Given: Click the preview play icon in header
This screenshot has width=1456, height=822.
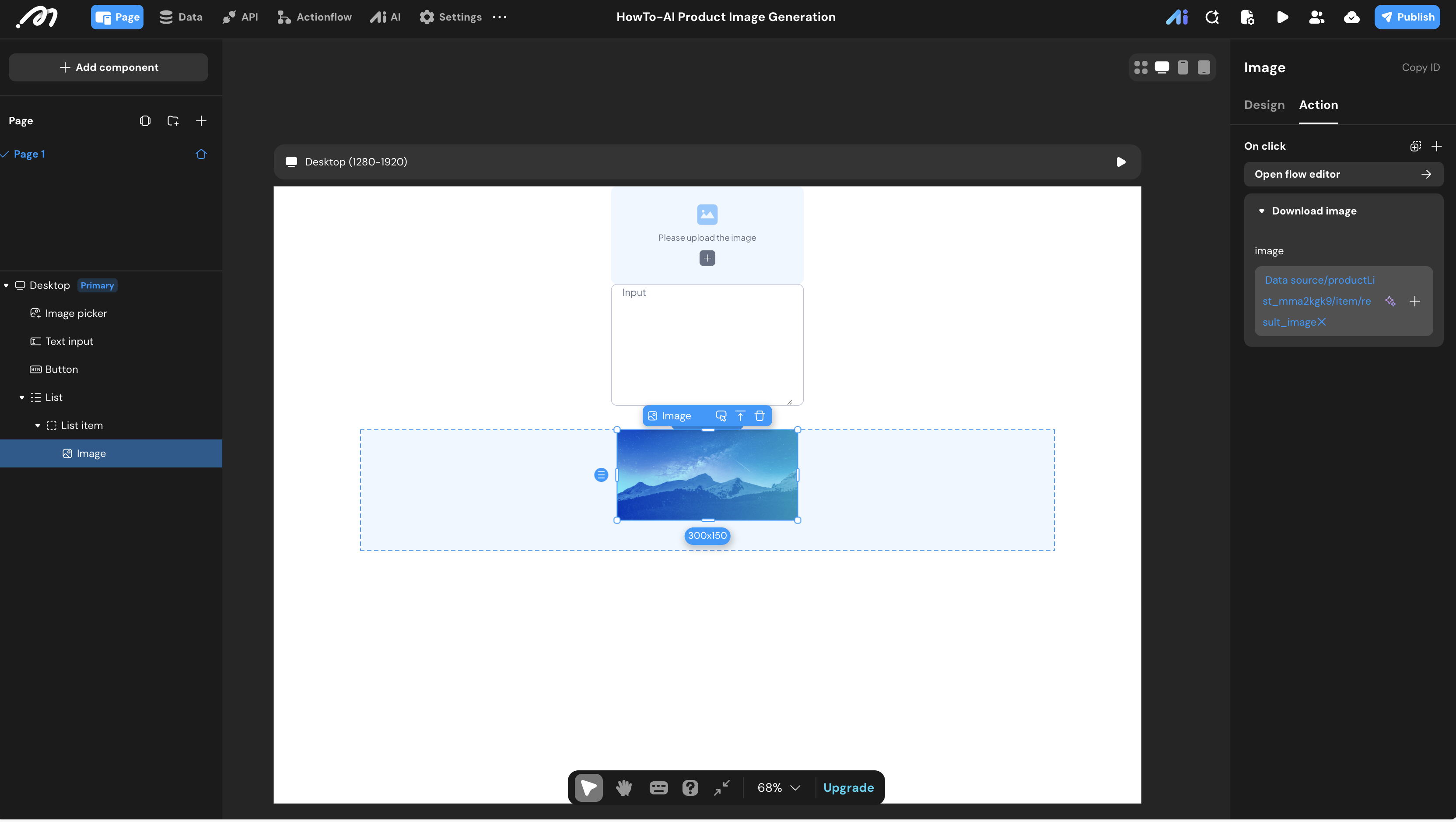Looking at the screenshot, I should [x=1282, y=17].
